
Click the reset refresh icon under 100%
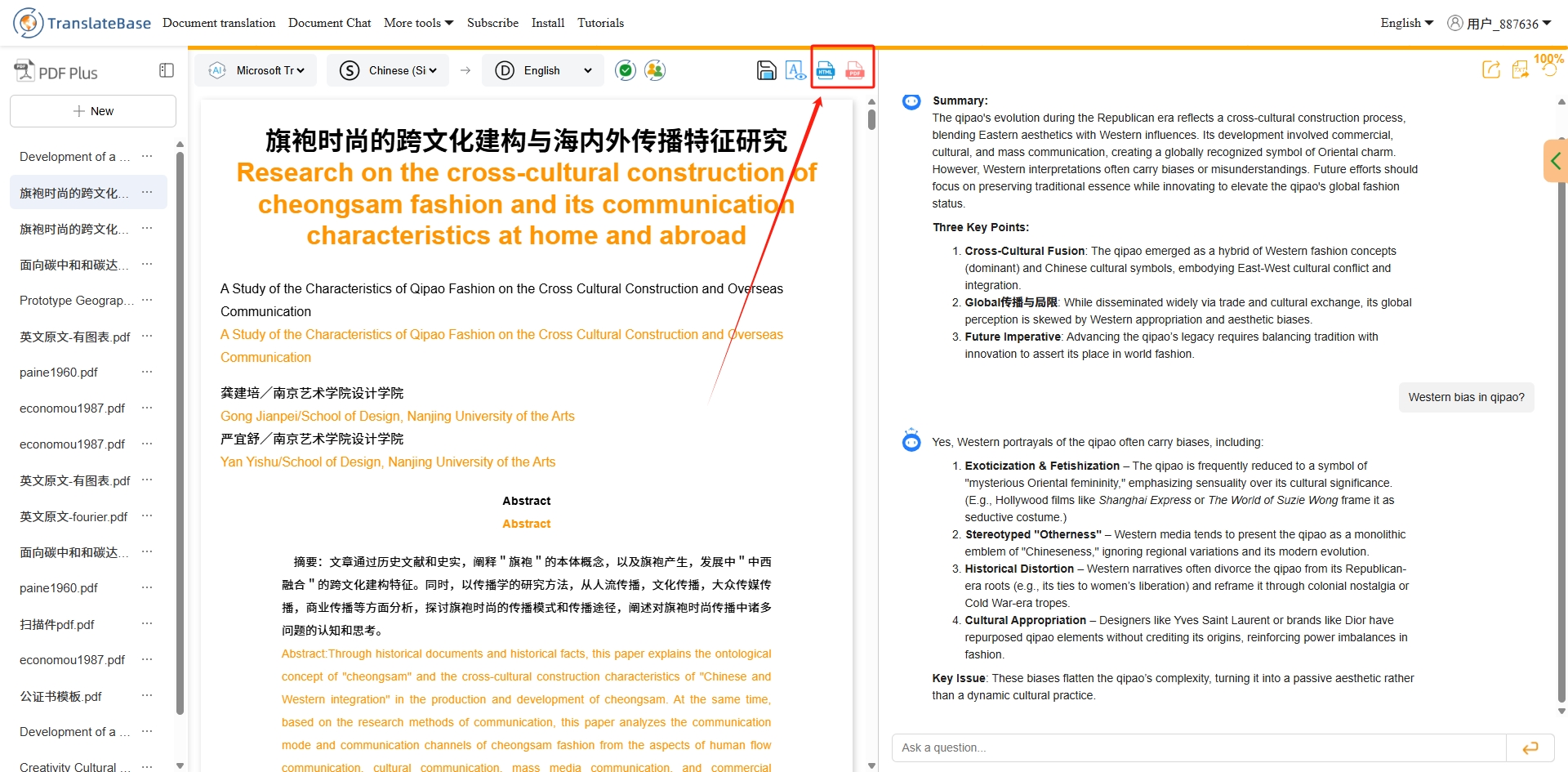(1549, 71)
